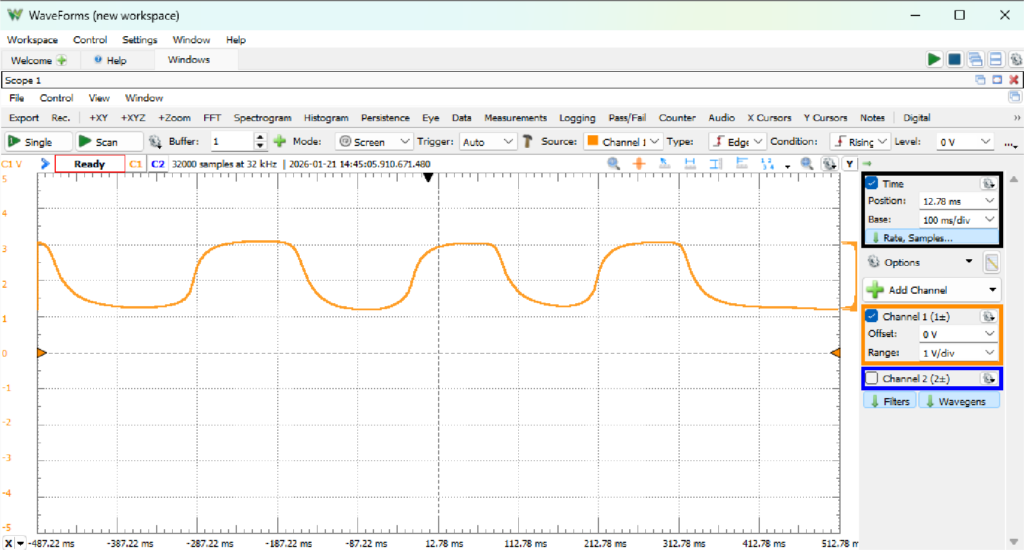Viewport: 1024px width, 550px height.
Task: Click the Add Channel button
Action: tap(932, 290)
